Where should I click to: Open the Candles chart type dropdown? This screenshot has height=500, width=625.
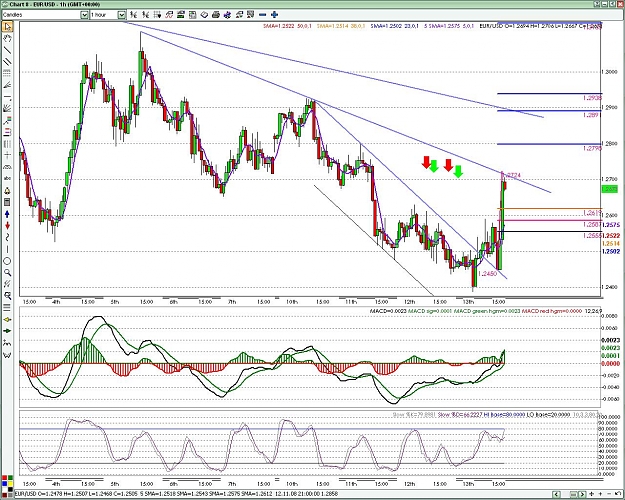click(85, 15)
